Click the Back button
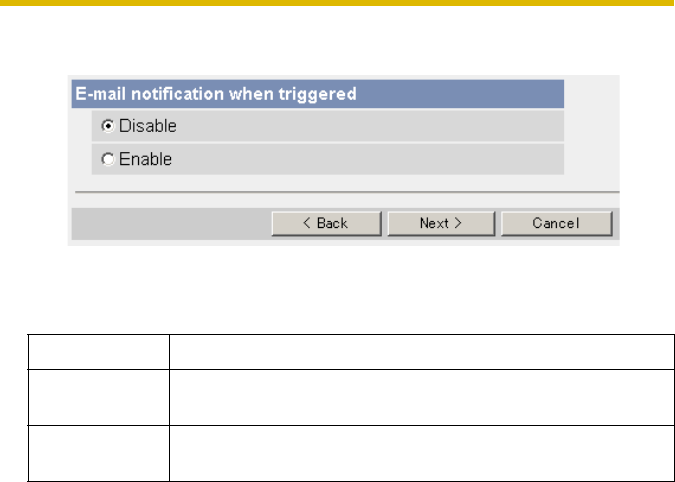The width and height of the screenshot is (675, 482). [326, 224]
